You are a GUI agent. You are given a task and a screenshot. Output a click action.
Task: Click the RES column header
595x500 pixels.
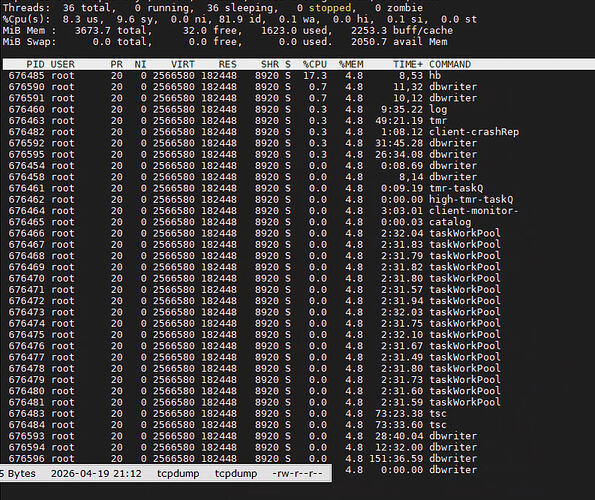(x=228, y=64)
